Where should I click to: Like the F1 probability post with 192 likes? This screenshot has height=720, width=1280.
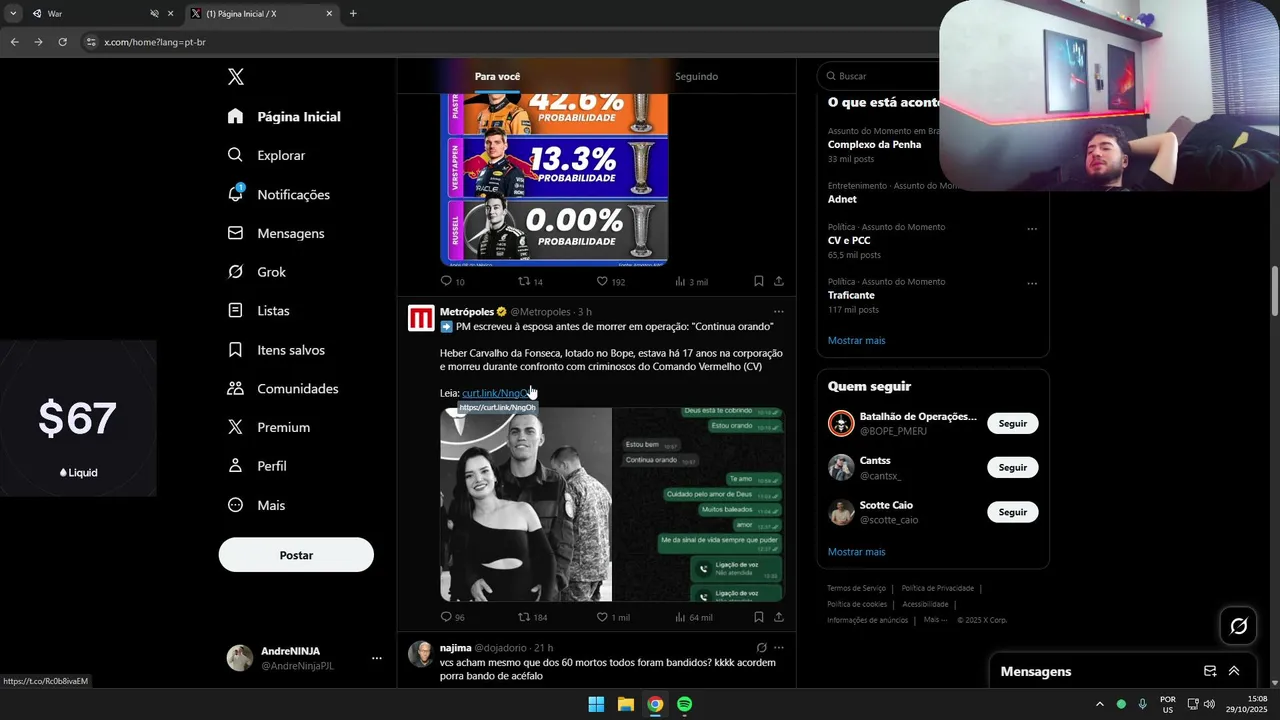tap(602, 282)
